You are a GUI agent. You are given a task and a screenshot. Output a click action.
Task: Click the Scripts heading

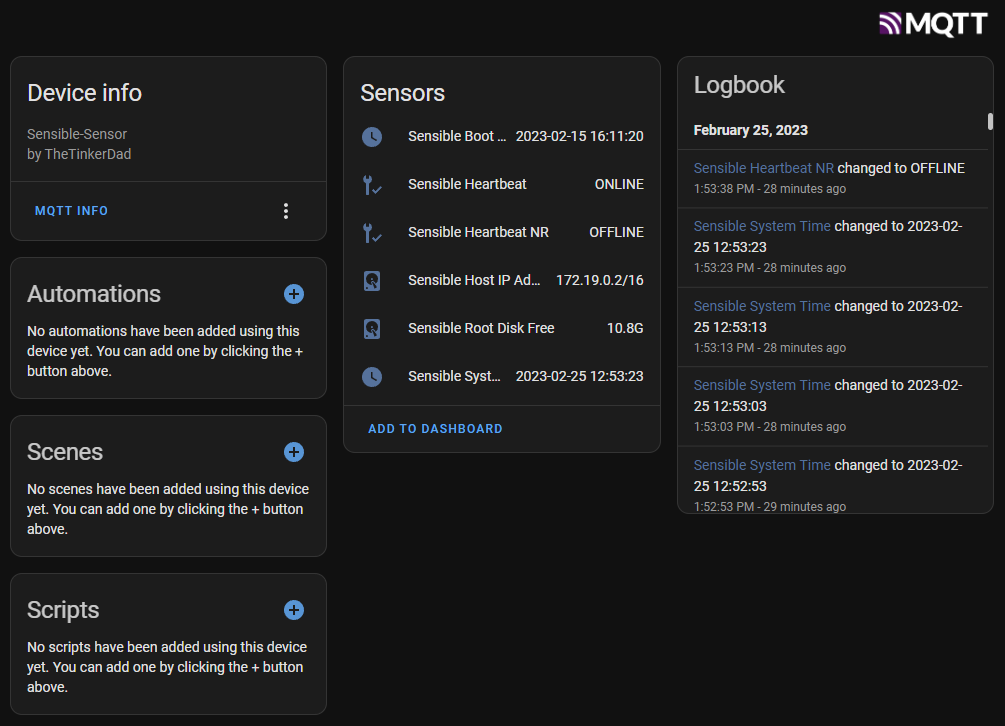[x=63, y=611]
